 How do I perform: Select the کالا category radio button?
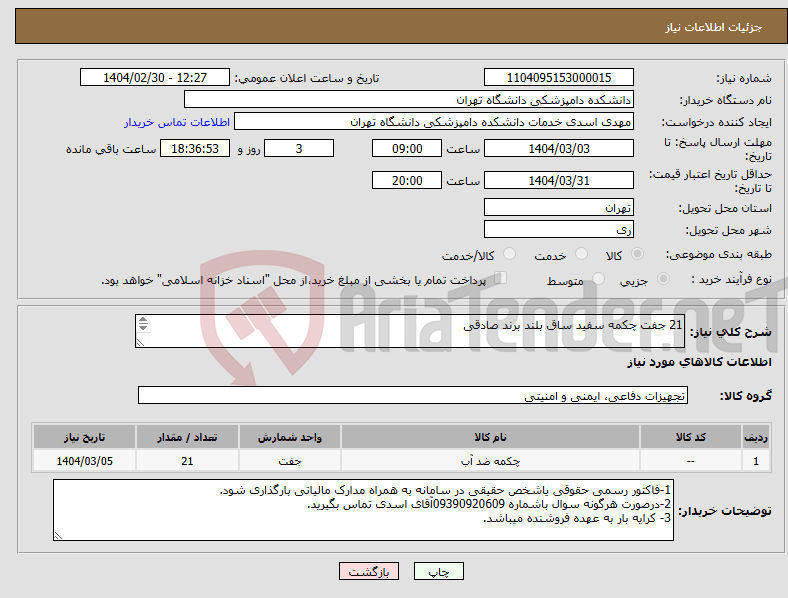pos(637,254)
